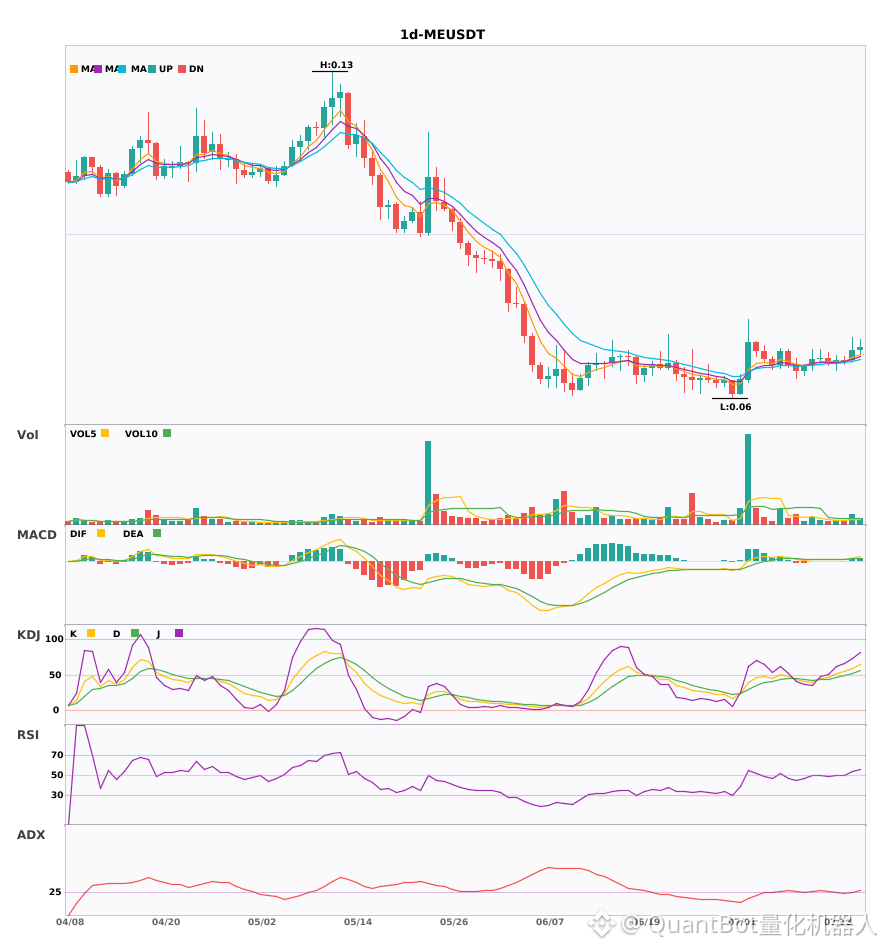Click the green VOL10 legend swatch

pos(167,433)
